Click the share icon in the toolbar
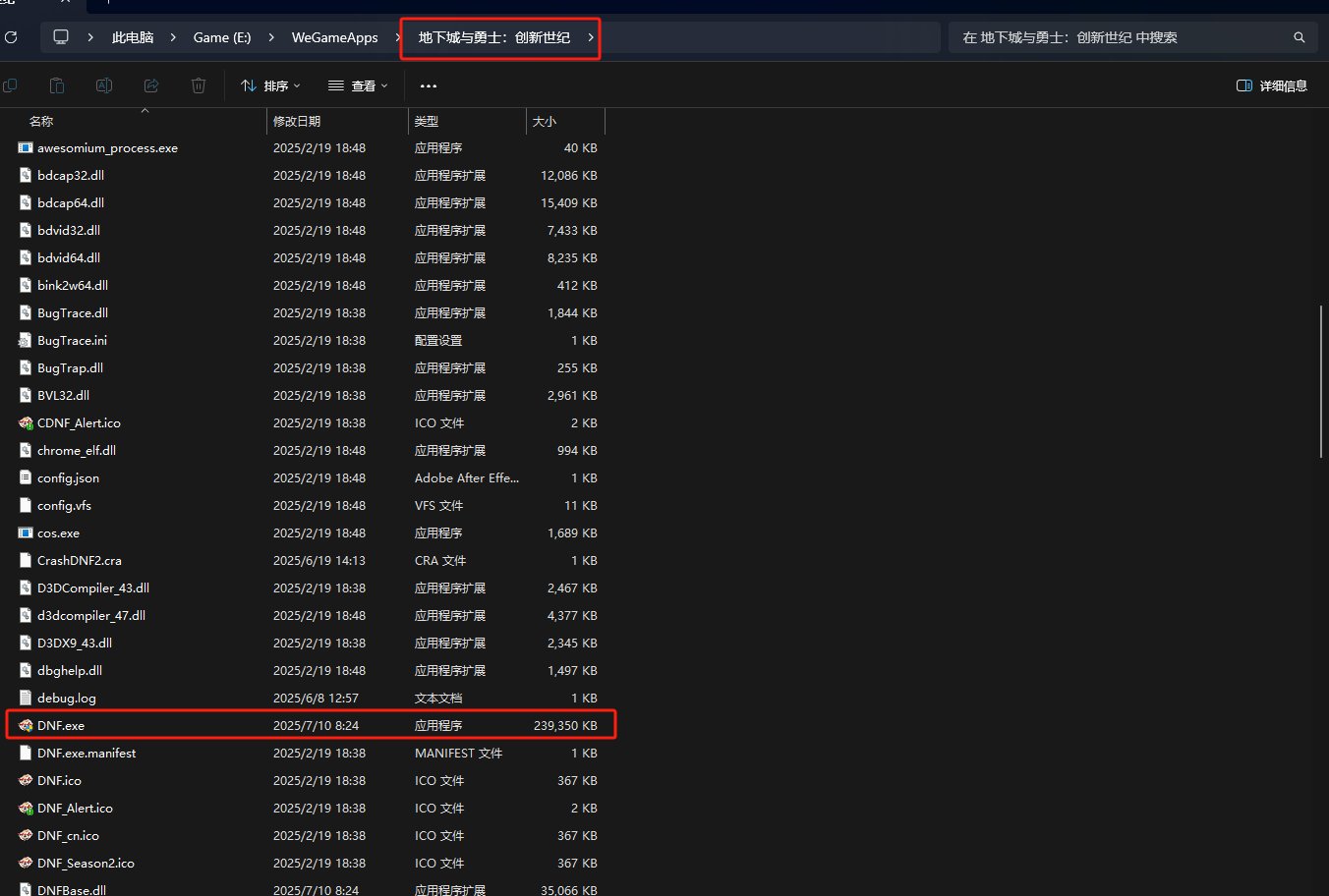This screenshot has height=896, width=1329. [151, 85]
